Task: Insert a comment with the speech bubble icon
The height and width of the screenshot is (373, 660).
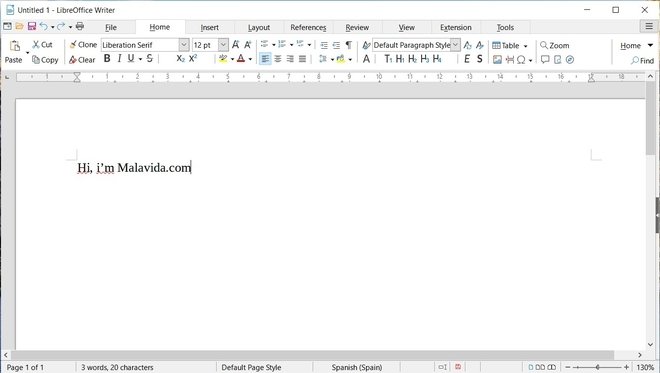Action: coord(545,59)
